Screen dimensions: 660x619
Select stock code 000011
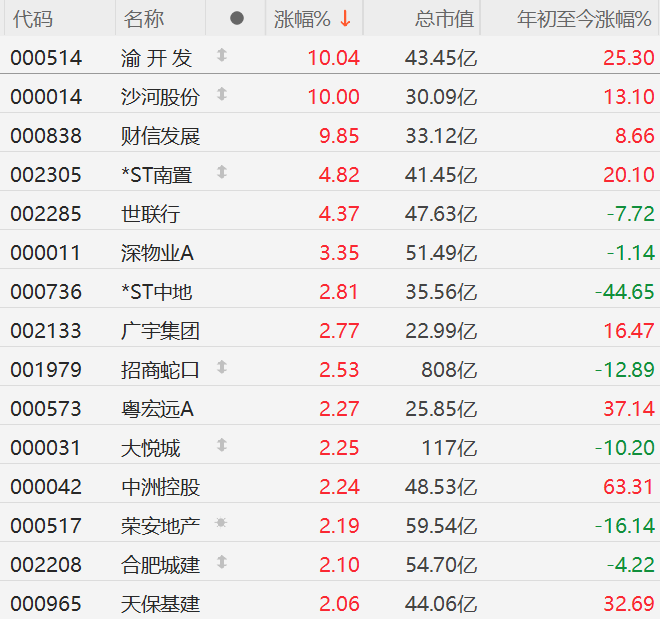pyautogui.click(x=45, y=253)
